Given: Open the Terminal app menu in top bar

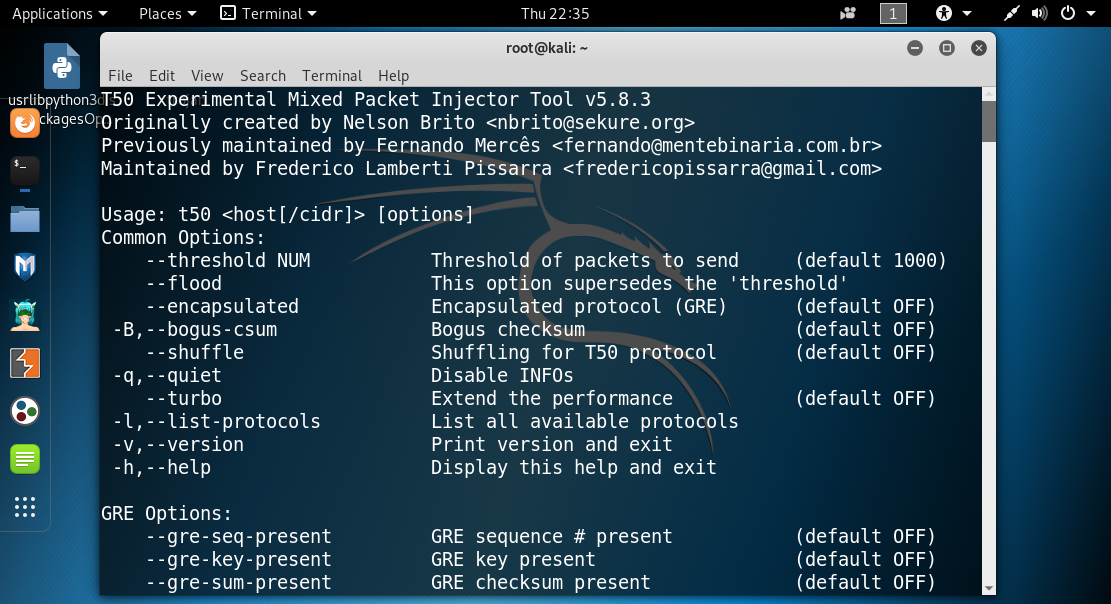Looking at the screenshot, I should click(x=268, y=13).
